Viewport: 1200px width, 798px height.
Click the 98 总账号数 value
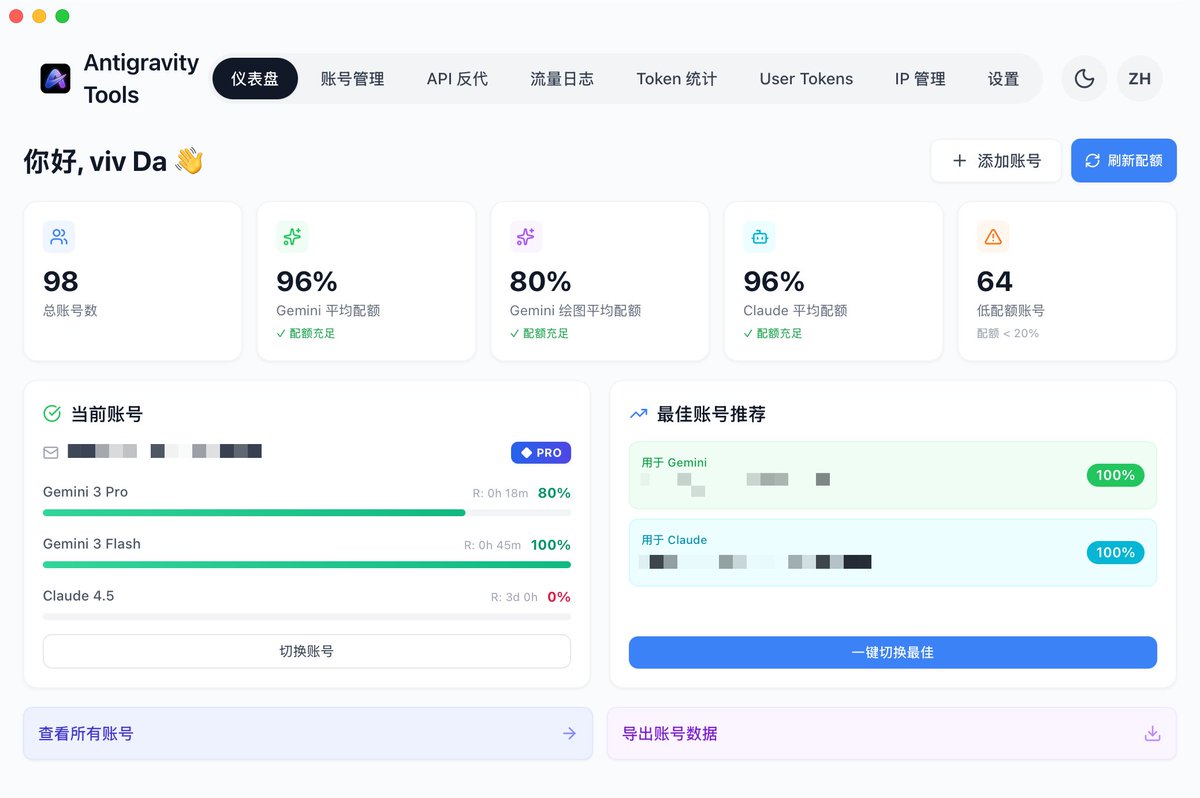[61, 282]
